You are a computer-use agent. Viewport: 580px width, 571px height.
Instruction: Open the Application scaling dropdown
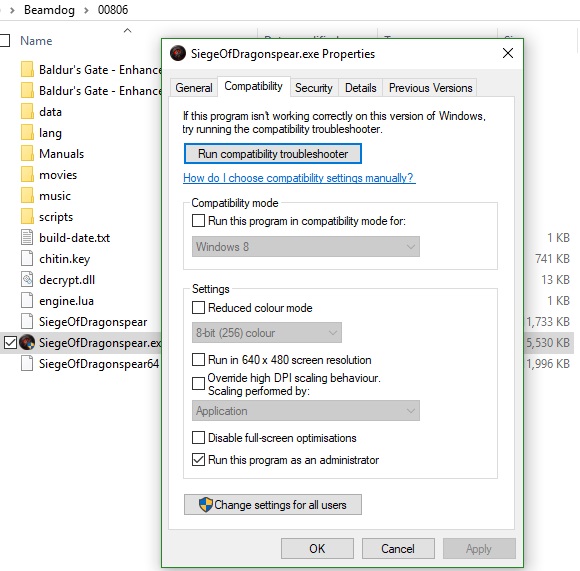(306, 411)
